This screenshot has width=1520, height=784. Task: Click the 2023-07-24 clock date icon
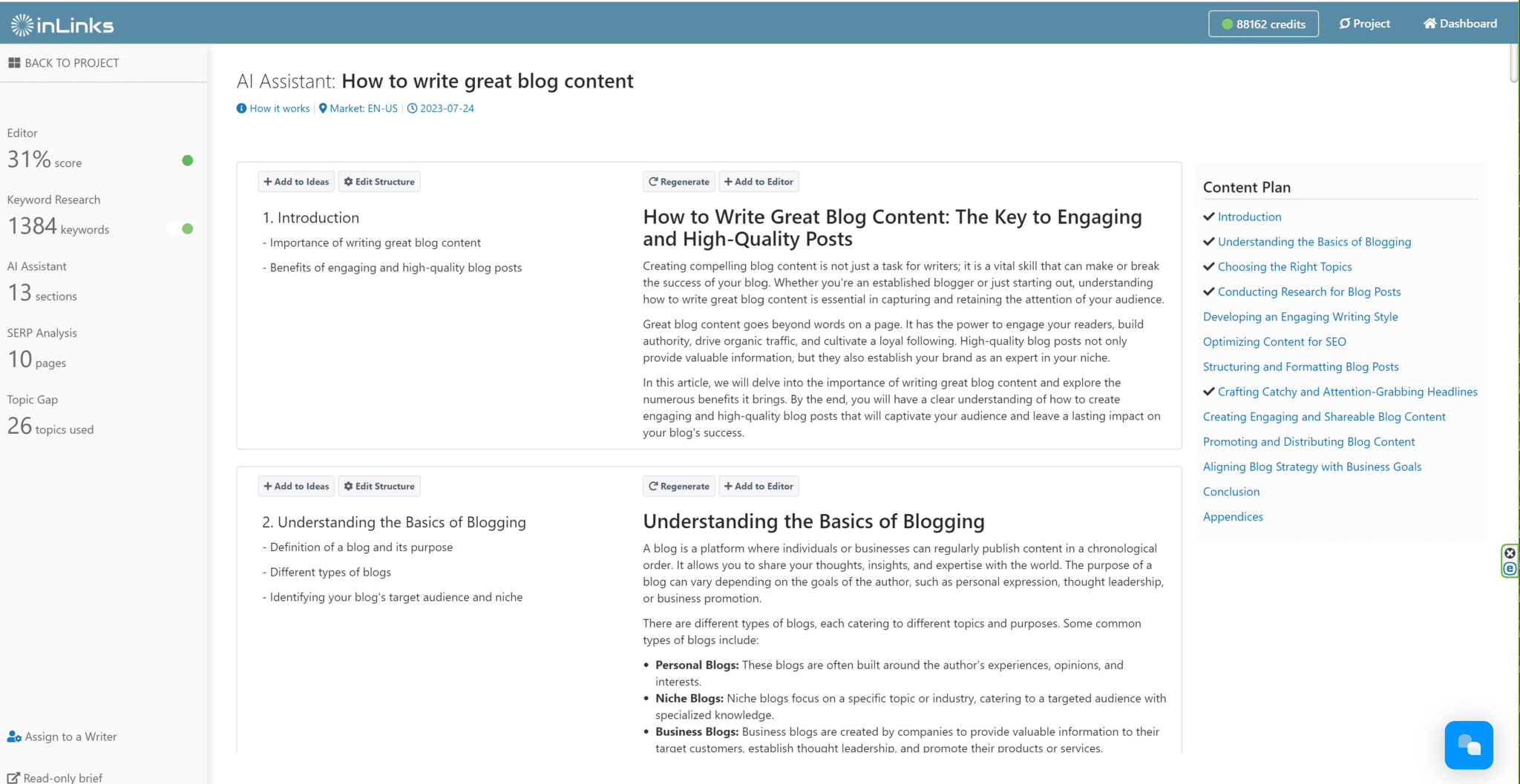pos(412,108)
